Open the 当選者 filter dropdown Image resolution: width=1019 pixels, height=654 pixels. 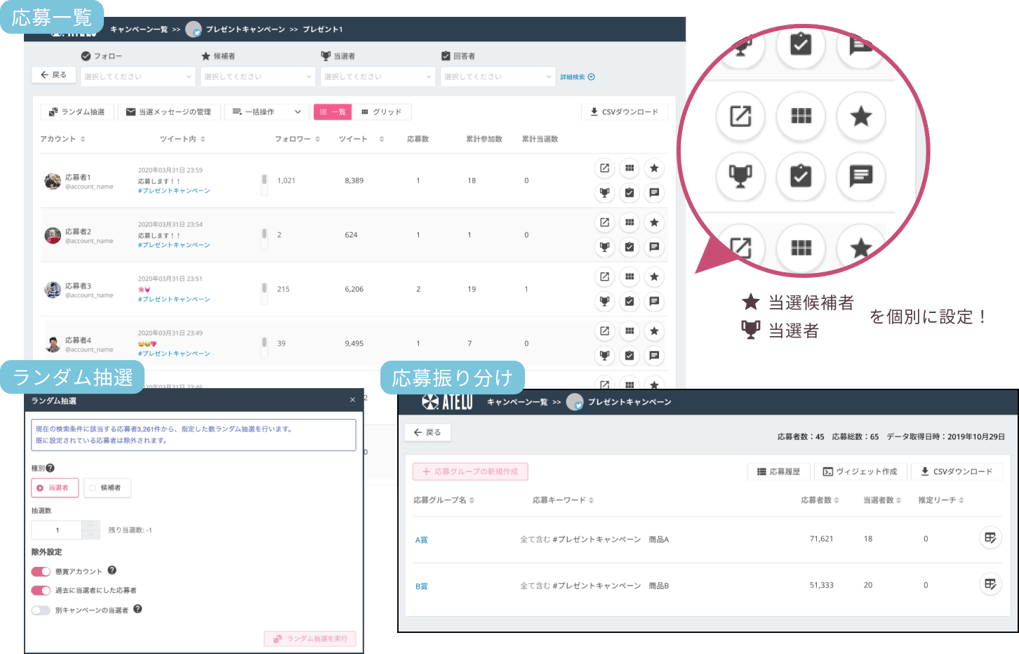point(378,77)
